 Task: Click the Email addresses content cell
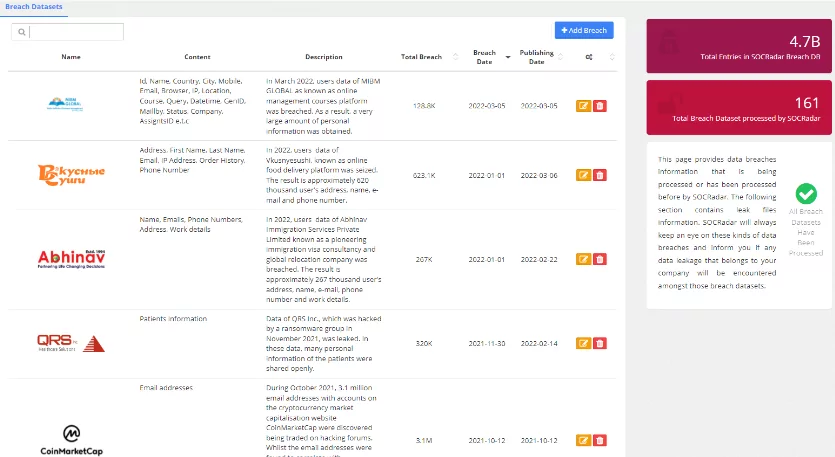click(166, 388)
